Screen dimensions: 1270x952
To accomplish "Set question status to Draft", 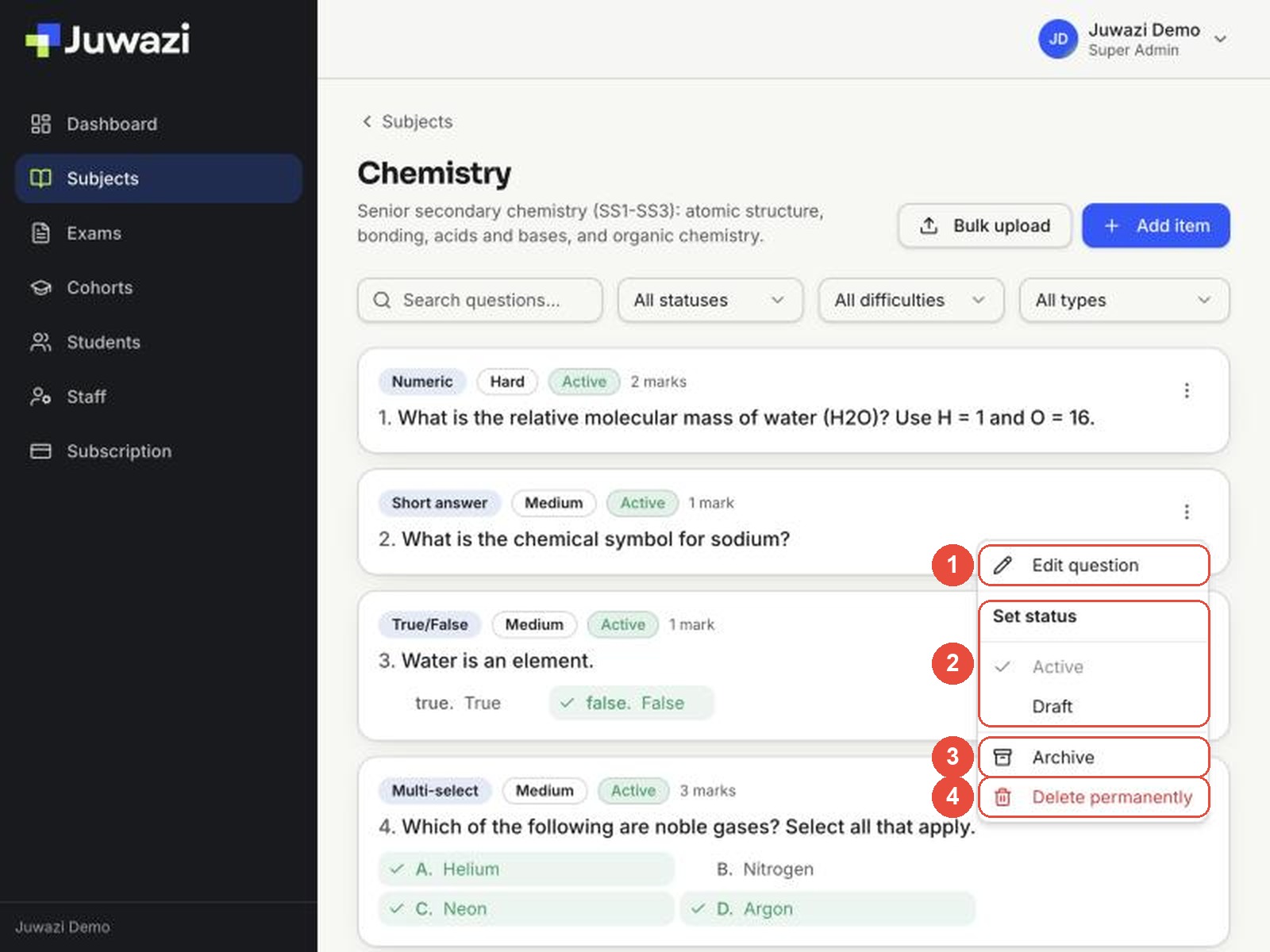I will (1094, 706).
